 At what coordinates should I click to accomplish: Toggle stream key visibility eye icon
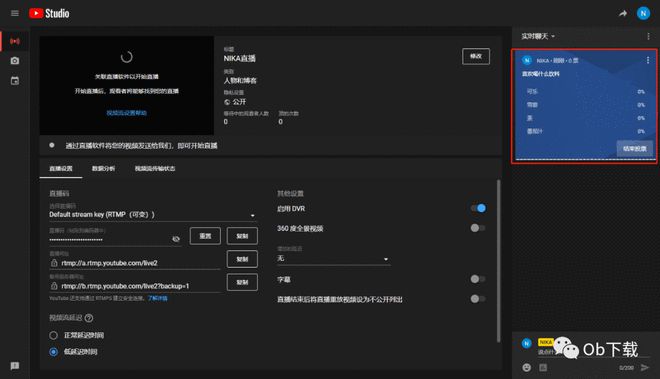176,239
